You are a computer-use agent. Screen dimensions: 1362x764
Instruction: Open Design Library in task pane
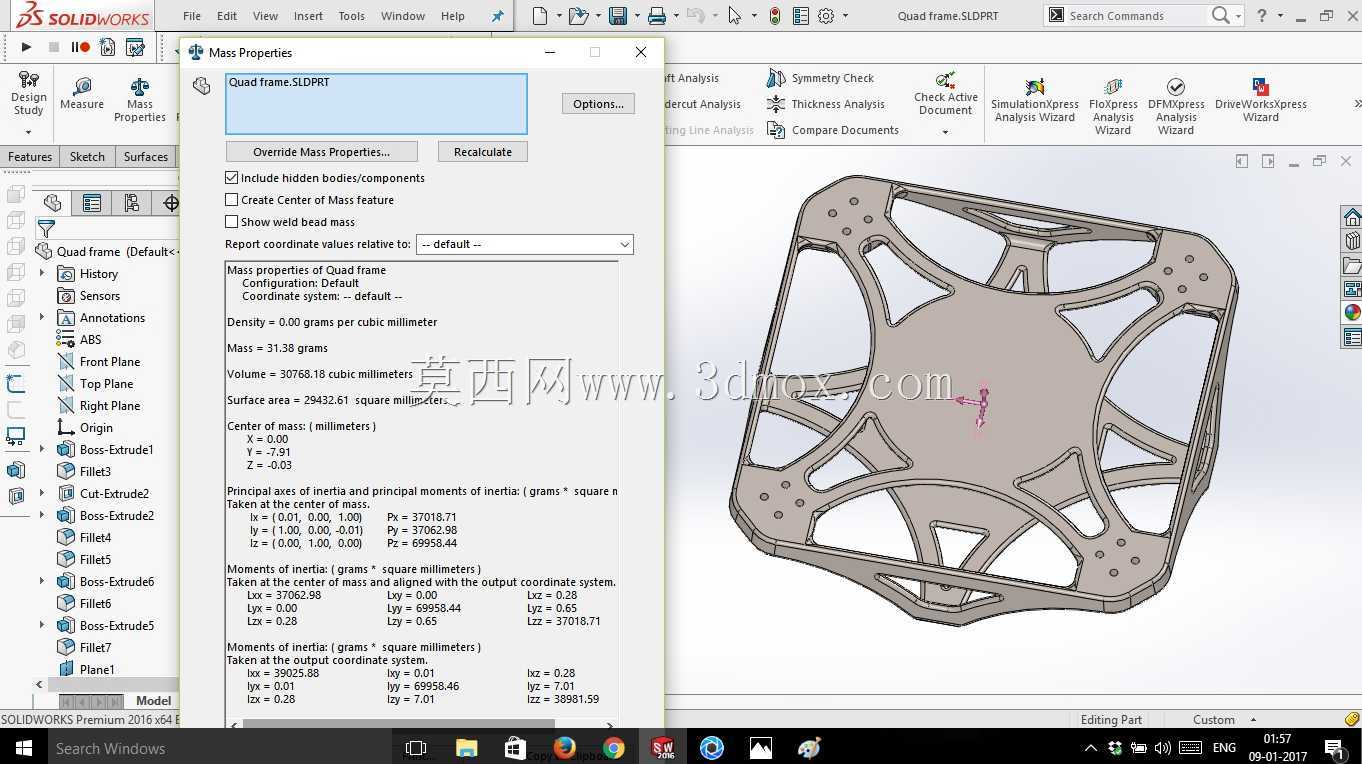(1352, 241)
